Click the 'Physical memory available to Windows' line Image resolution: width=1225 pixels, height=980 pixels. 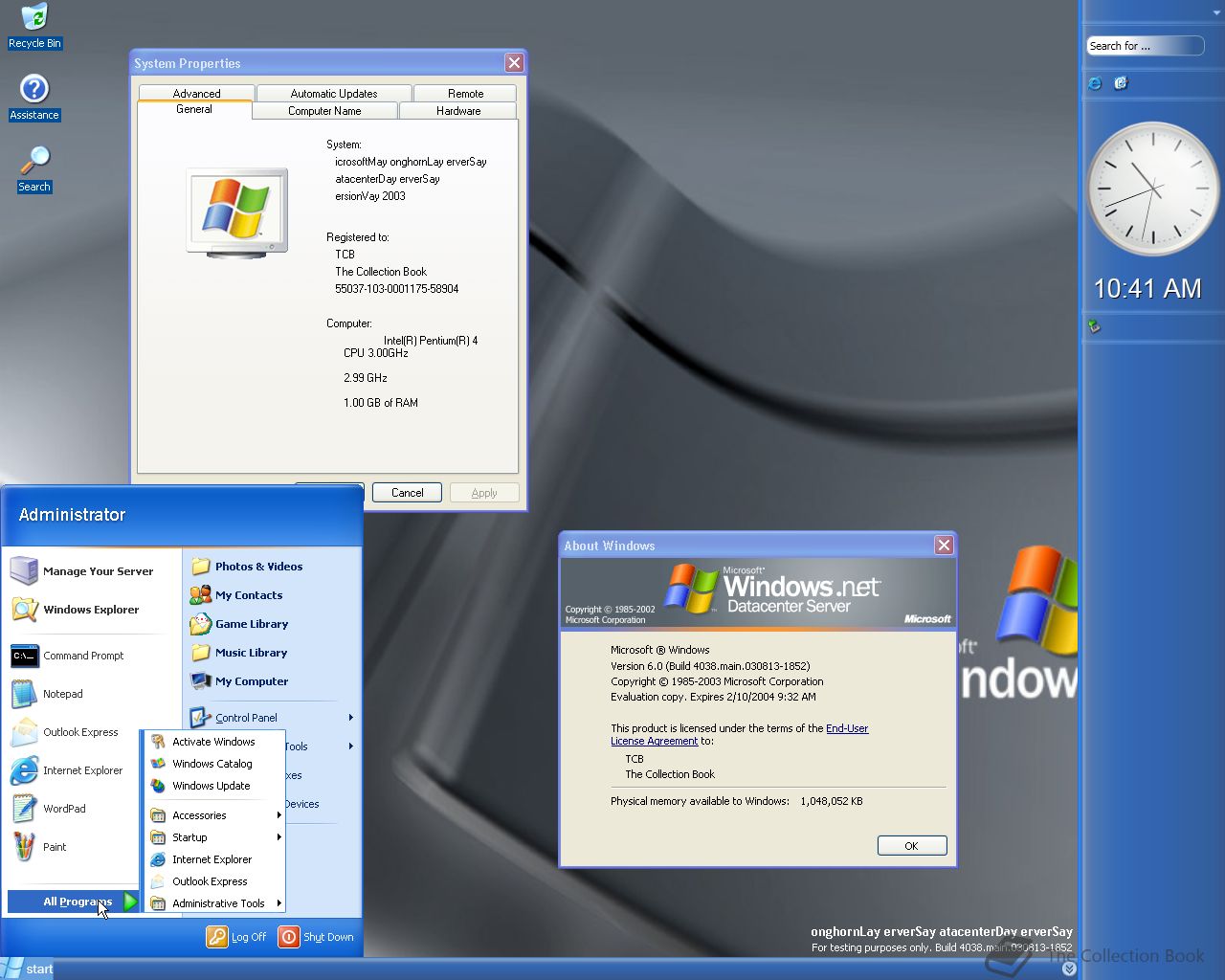(x=737, y=801)
